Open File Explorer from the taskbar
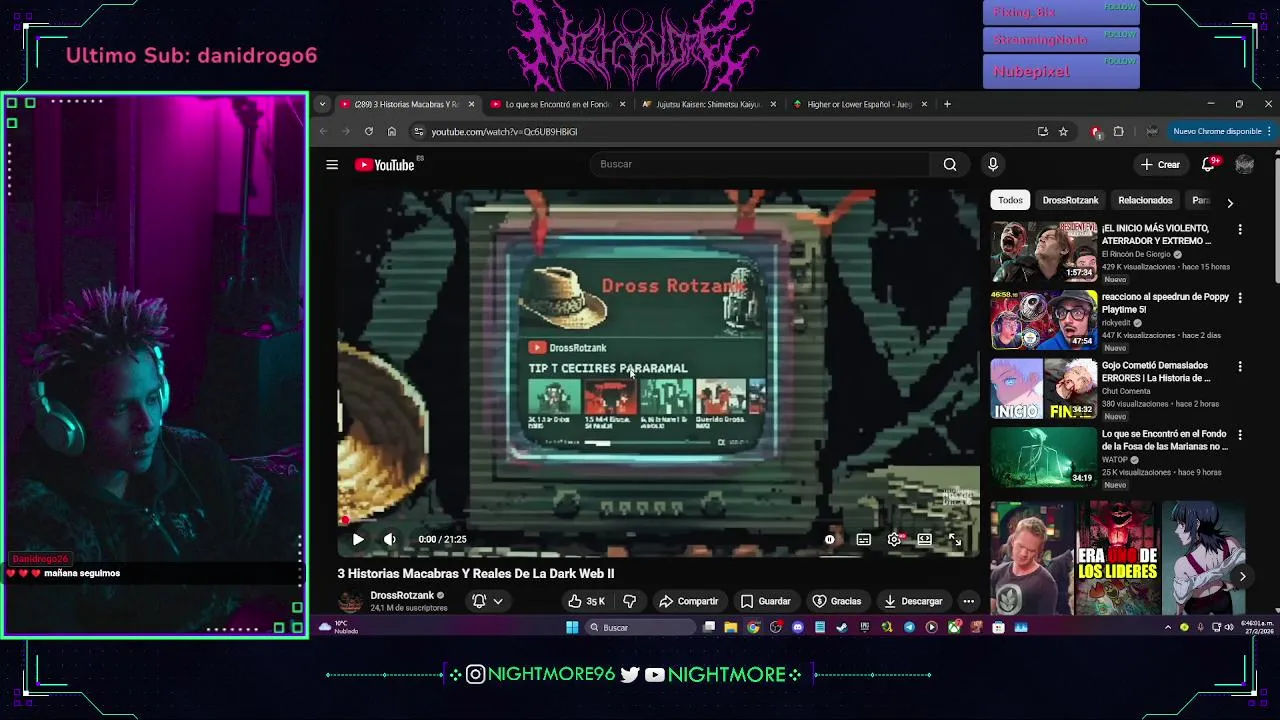 731,627
